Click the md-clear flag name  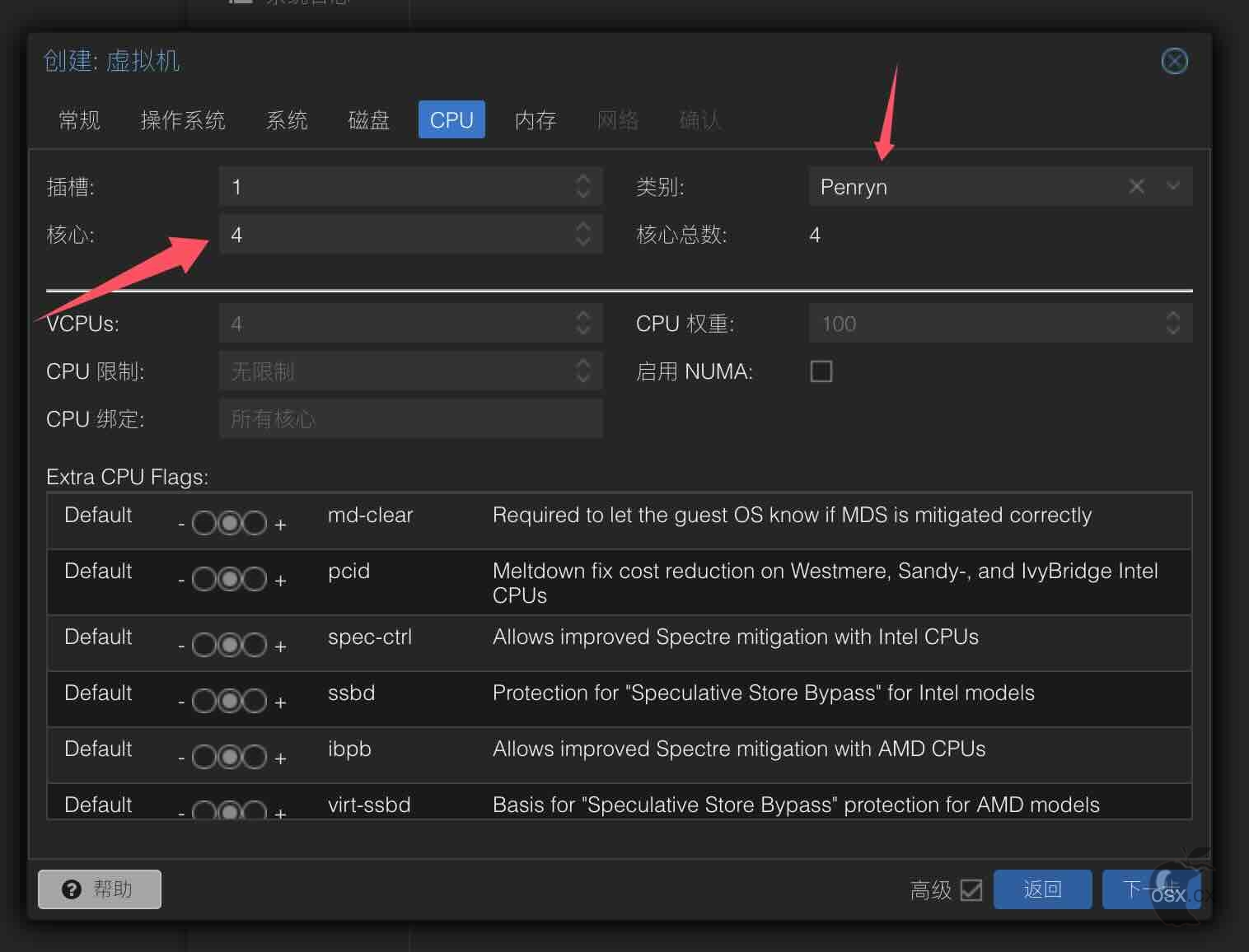click(370, 515)
